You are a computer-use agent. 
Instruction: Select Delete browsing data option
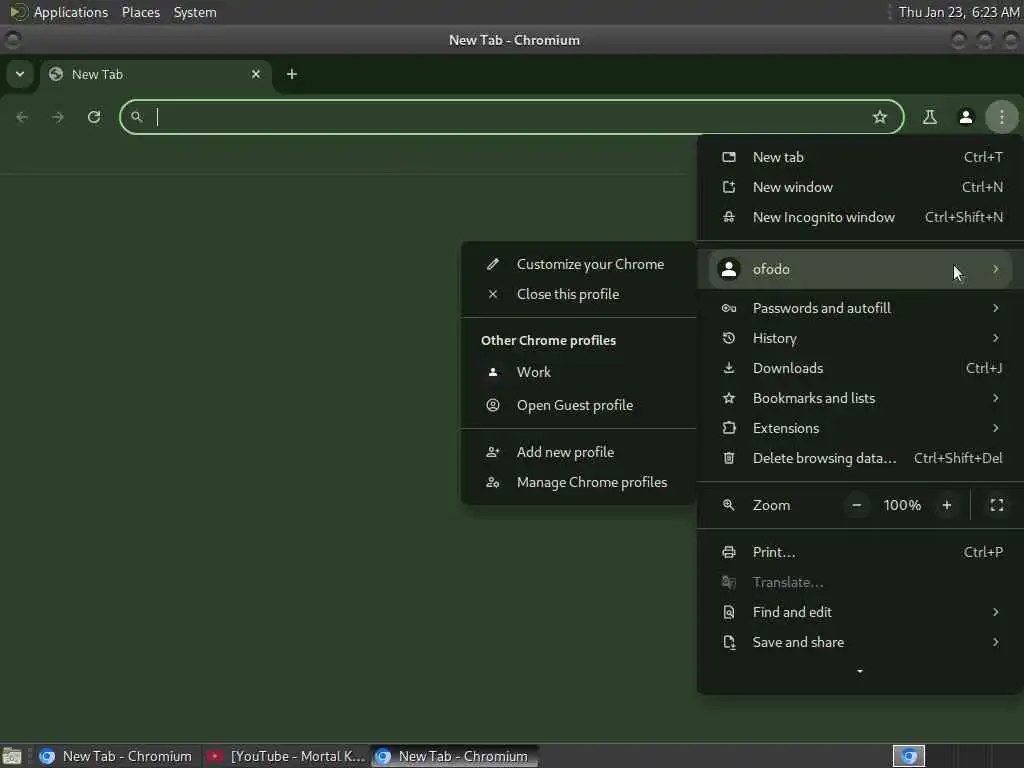(x=861, y=458)
